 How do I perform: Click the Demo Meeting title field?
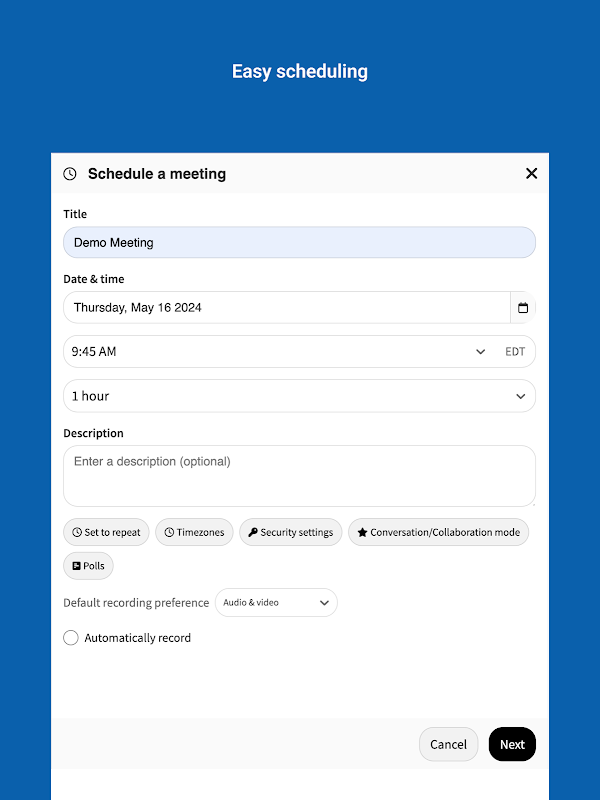[x=299, y=243]
